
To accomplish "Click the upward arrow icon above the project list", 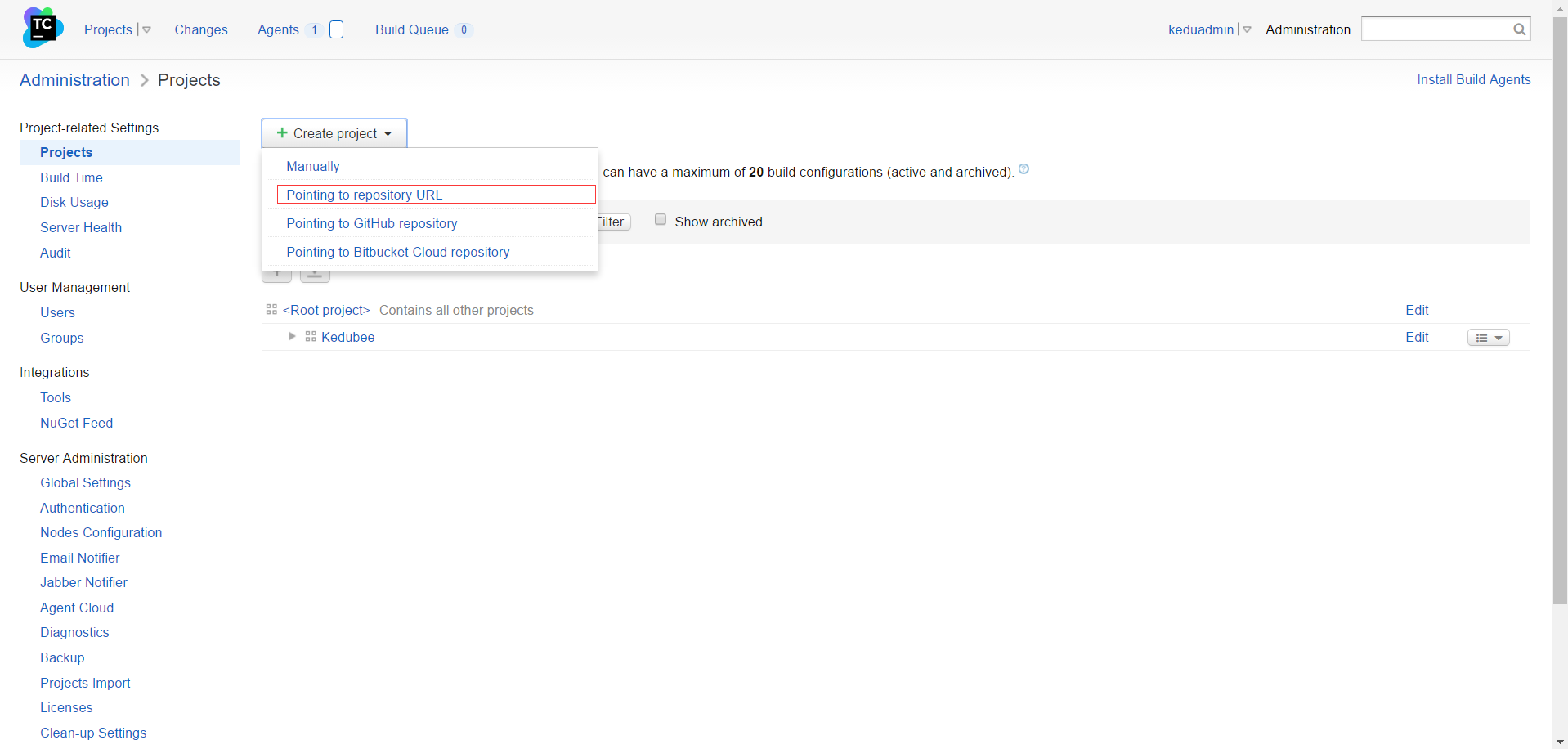I will (277, 273).
